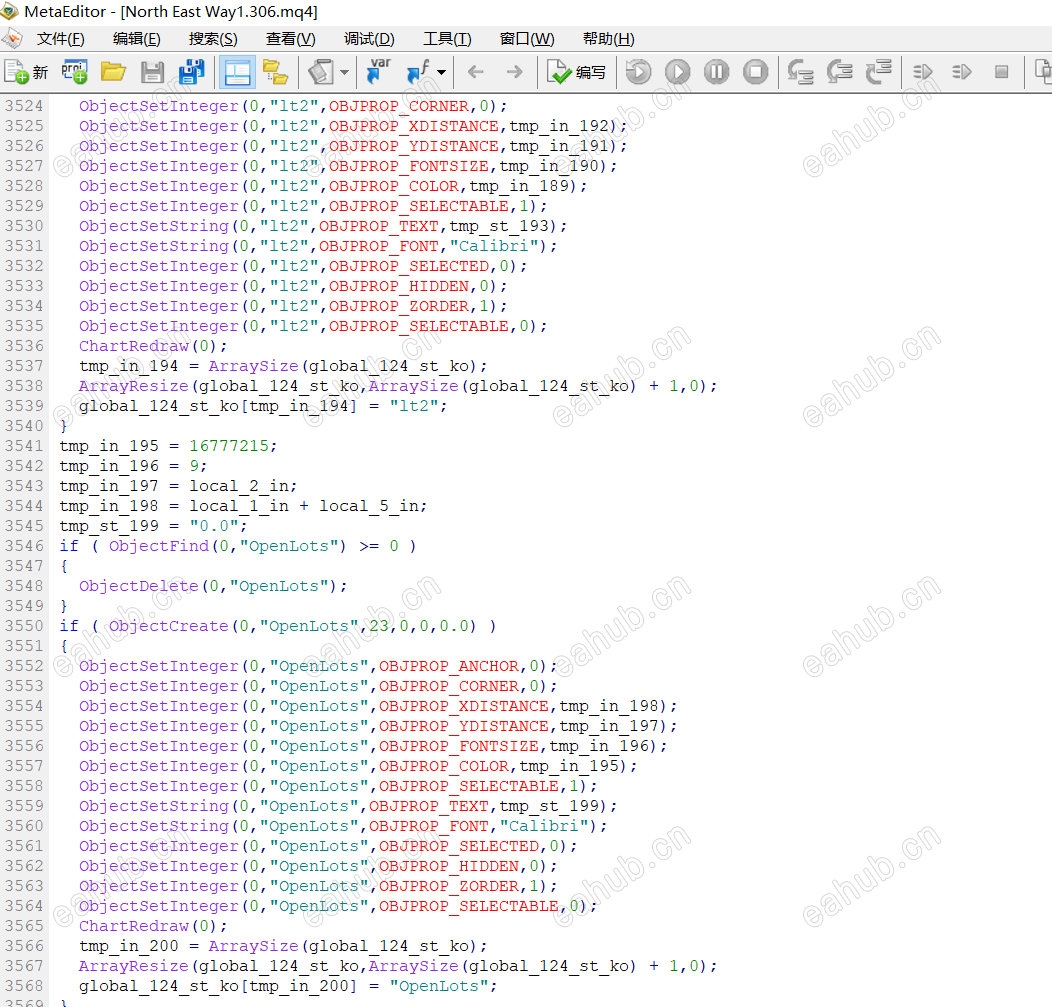Screen dimensions: 1052x1007
Task: Click the New file (新) toolbar button
Action: tap(26, 72)
